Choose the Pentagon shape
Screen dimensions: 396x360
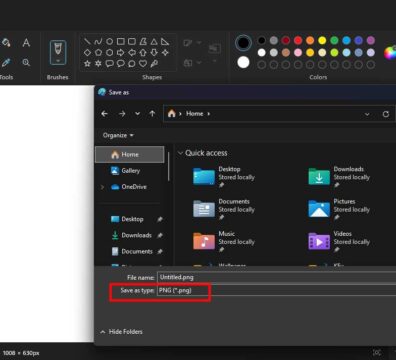[x=98, y=53]
